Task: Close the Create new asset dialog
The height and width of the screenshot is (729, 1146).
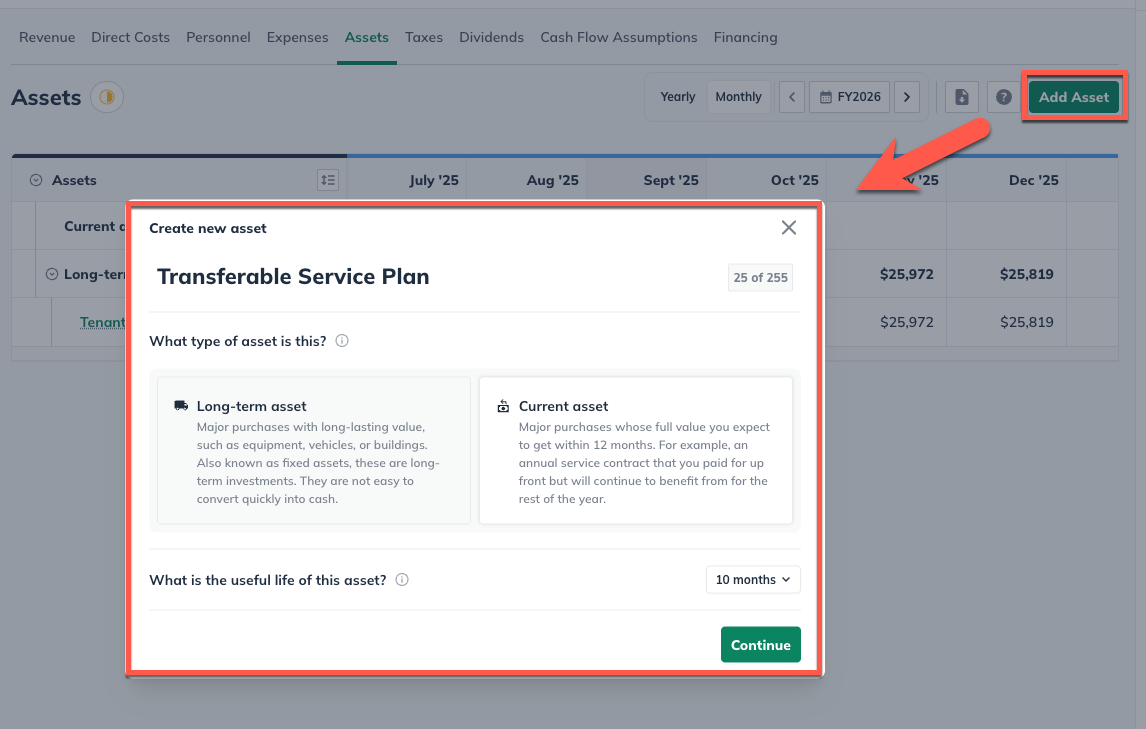Action: tap(789, 228)
